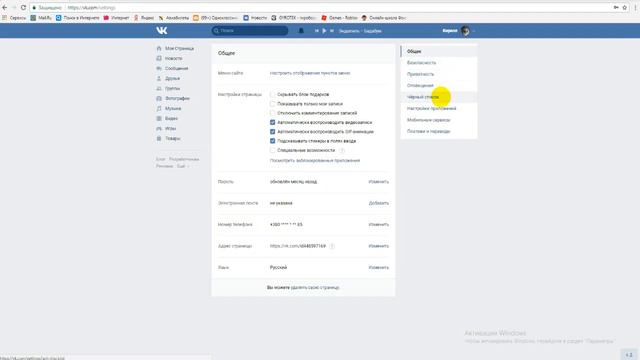The image size is (640, 360).
Task: Click the Реклама footer link
Action: tap(164, 166)
